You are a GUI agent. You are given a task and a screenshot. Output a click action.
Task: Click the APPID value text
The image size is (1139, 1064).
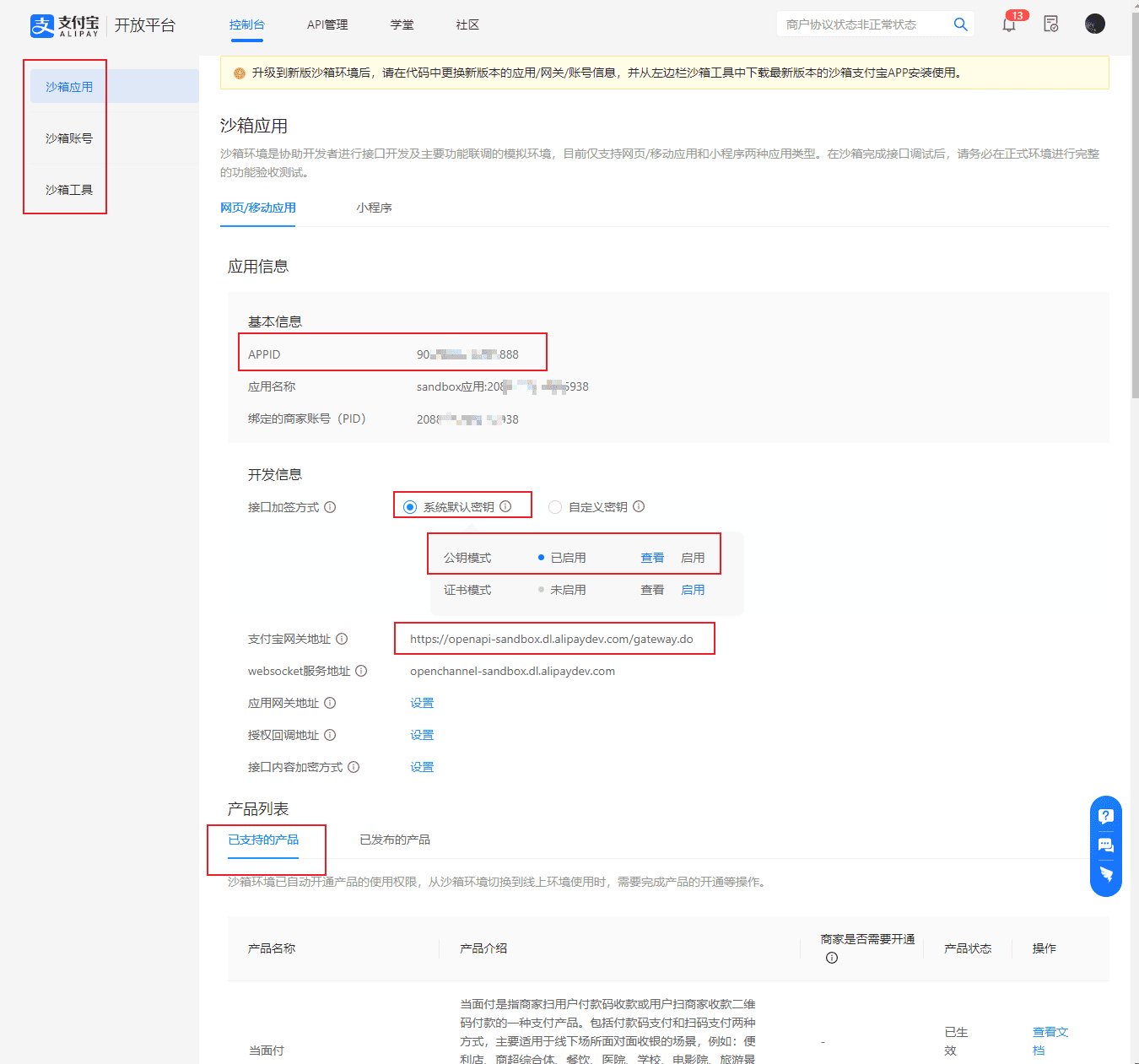coord(467,354)
